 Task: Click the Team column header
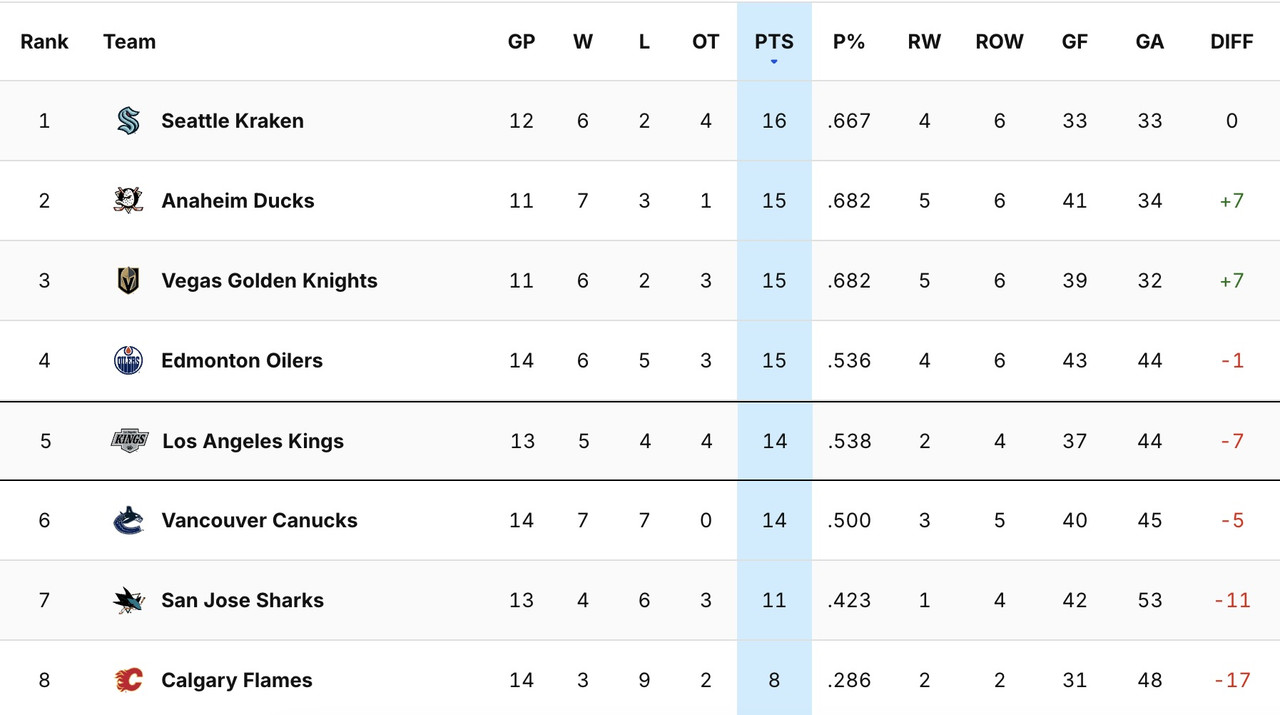[x=128, y=42]
